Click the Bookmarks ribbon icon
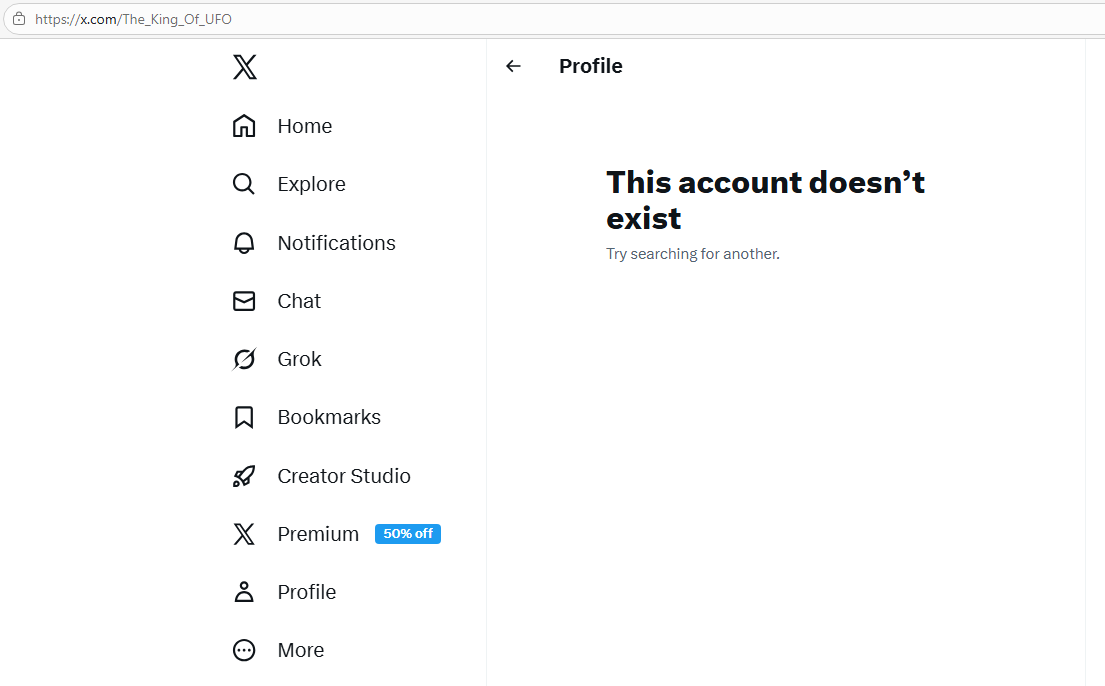 tap(244, 417)
